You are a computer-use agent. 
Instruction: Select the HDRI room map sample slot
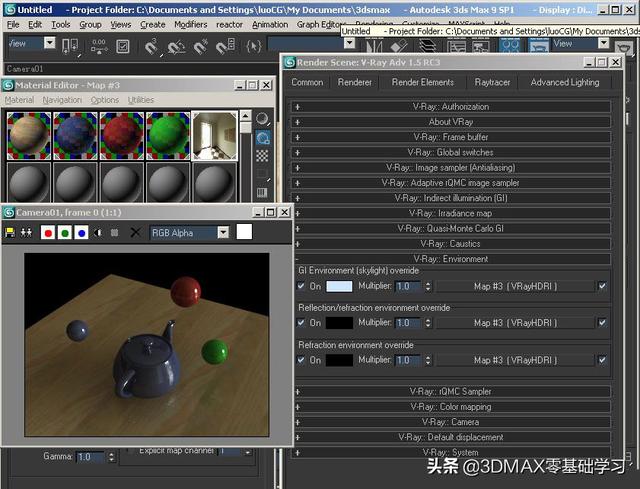tap(215, 136)
